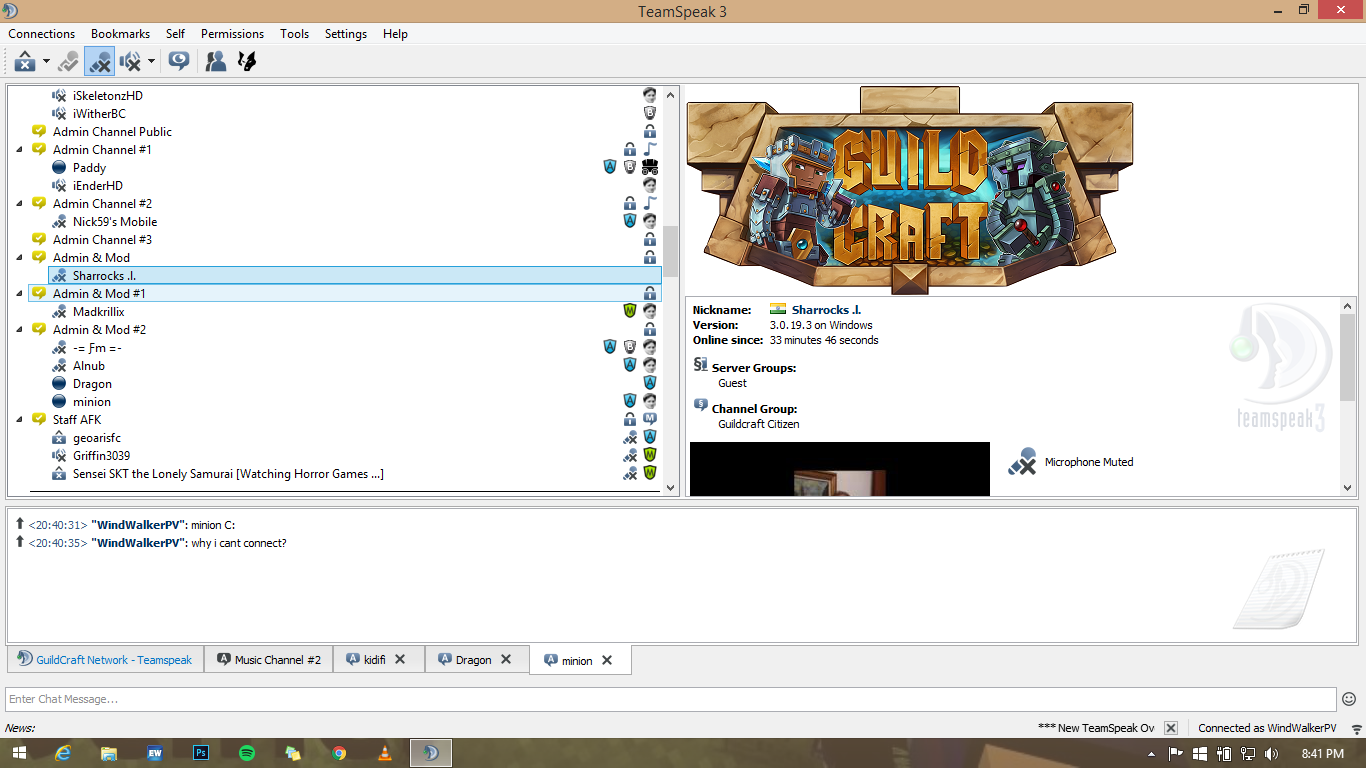Screen dimensions: 1366x768
Task: Click the channel tree scrollbar up arrow
Action: pos(670,94)
